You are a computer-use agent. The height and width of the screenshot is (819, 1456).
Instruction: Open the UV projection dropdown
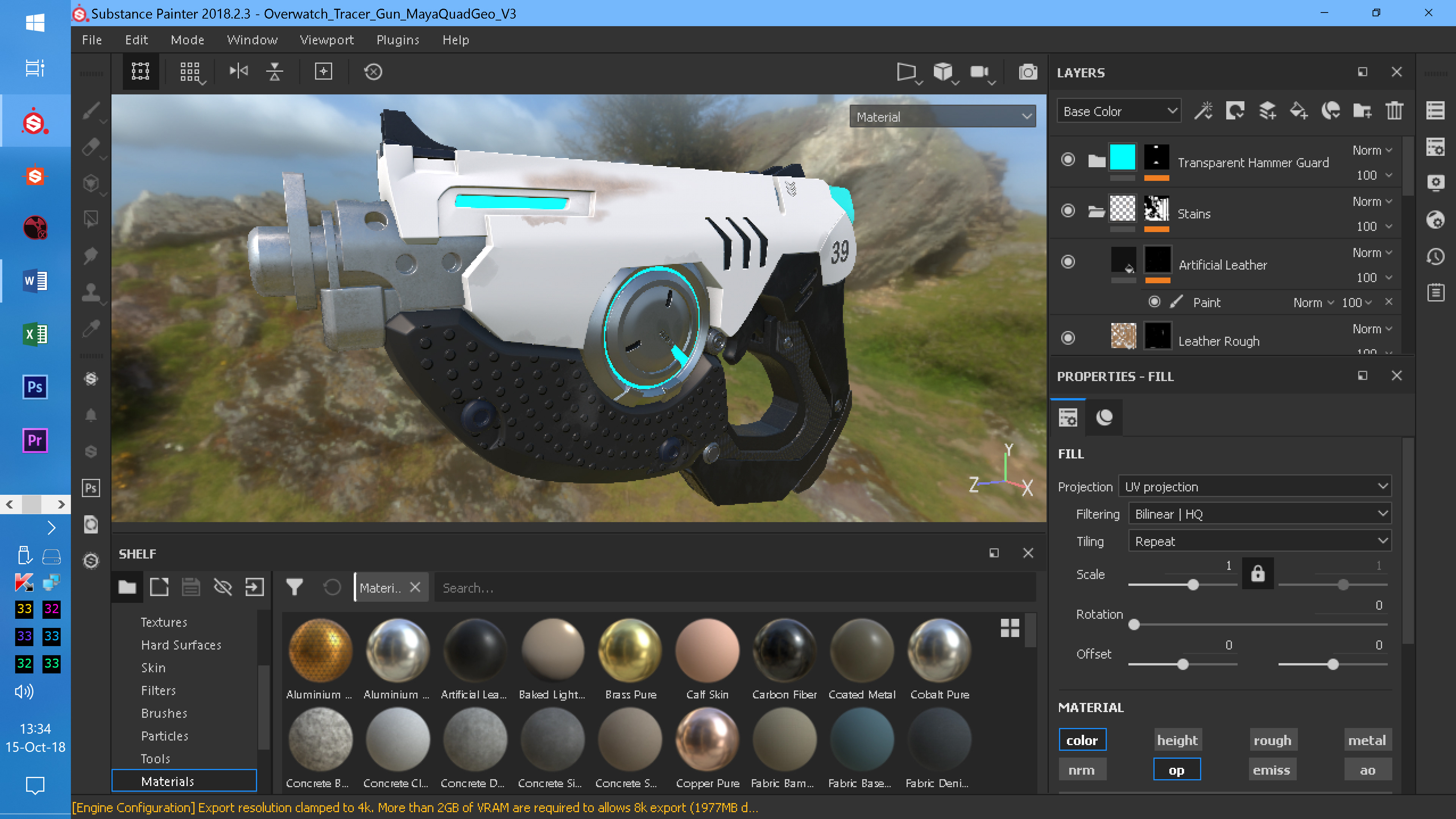(1255, 486)
